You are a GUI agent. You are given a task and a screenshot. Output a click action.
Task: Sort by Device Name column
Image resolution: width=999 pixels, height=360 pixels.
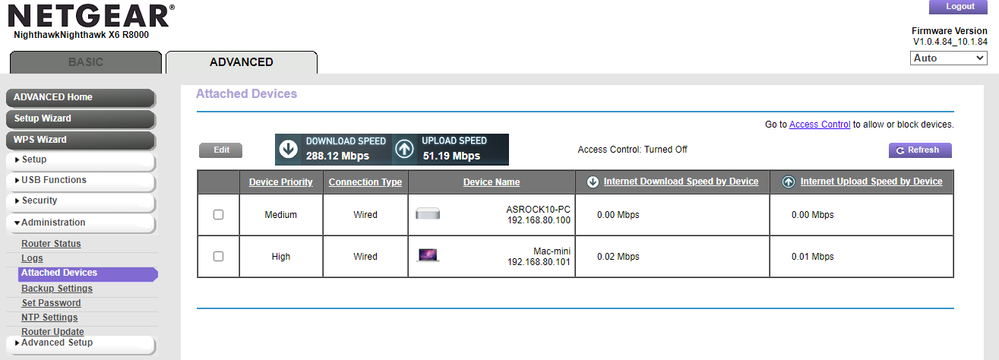(491, 182)
